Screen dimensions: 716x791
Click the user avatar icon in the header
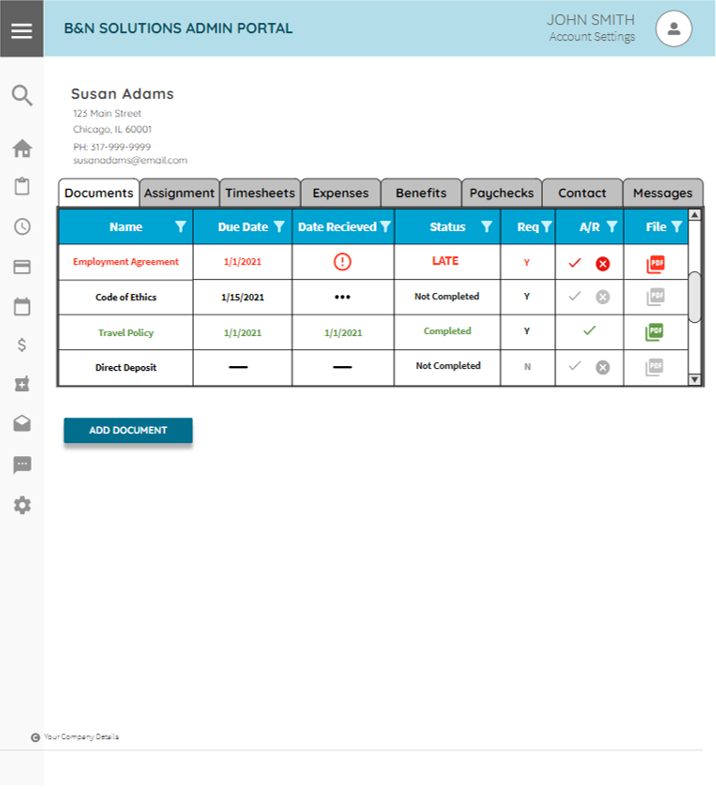coord(674,29)
